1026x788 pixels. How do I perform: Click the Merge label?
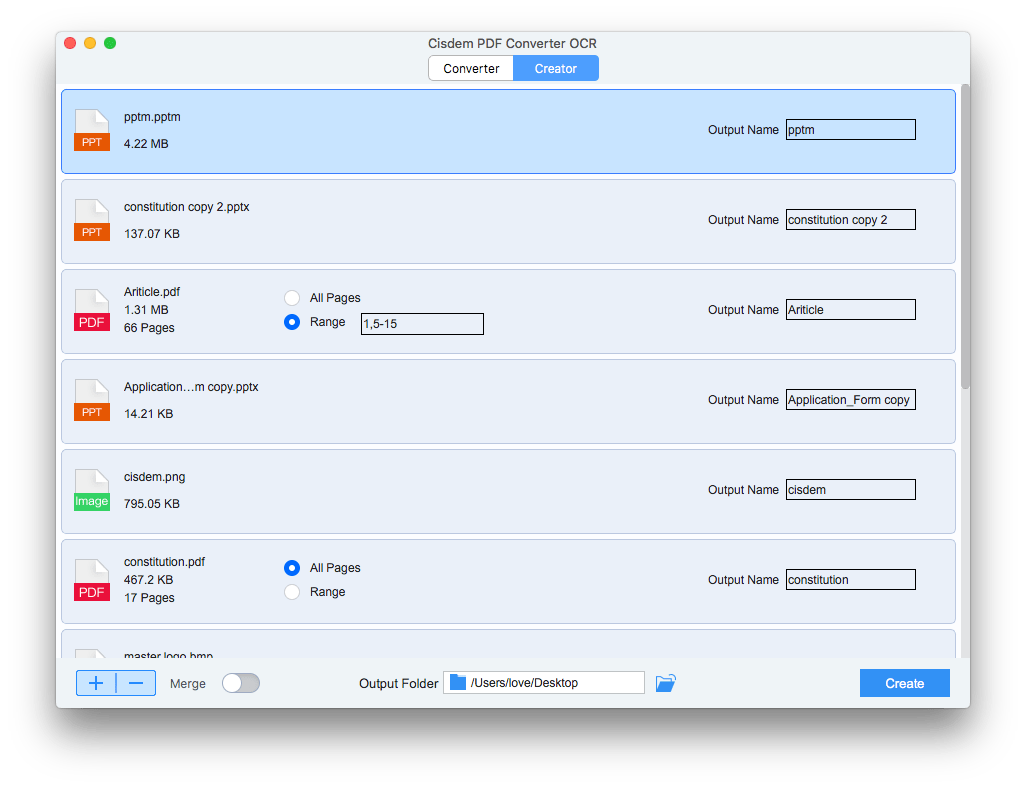tap(188, 683)
